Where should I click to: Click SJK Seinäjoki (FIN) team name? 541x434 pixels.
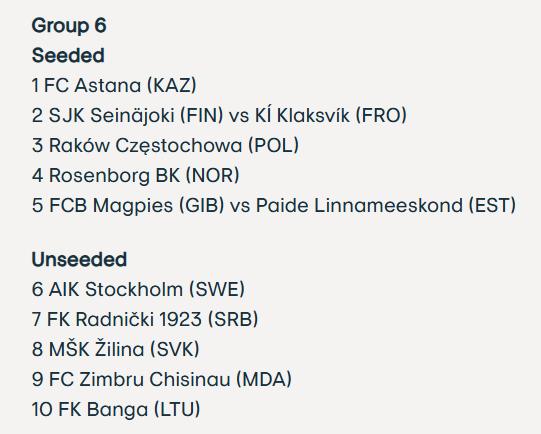(x=136, y=115)
